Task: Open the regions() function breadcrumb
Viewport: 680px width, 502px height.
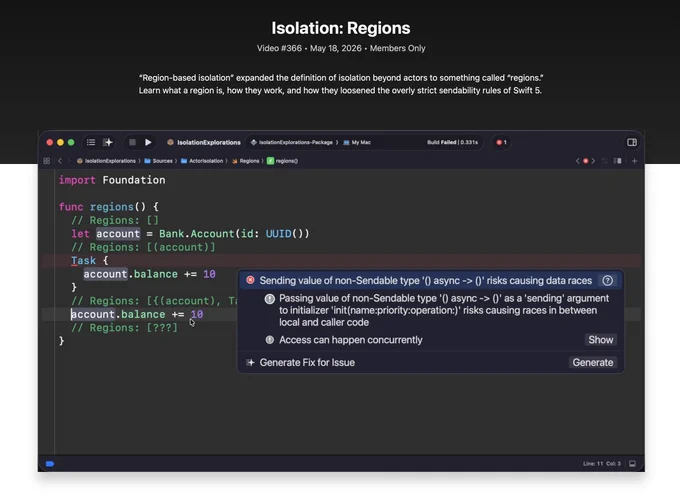Action: (x=282, y=161)
